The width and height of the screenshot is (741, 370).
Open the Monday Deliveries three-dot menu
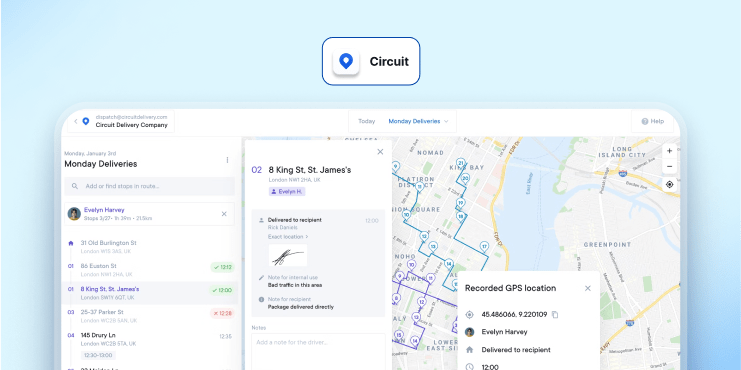pos(227,160)
